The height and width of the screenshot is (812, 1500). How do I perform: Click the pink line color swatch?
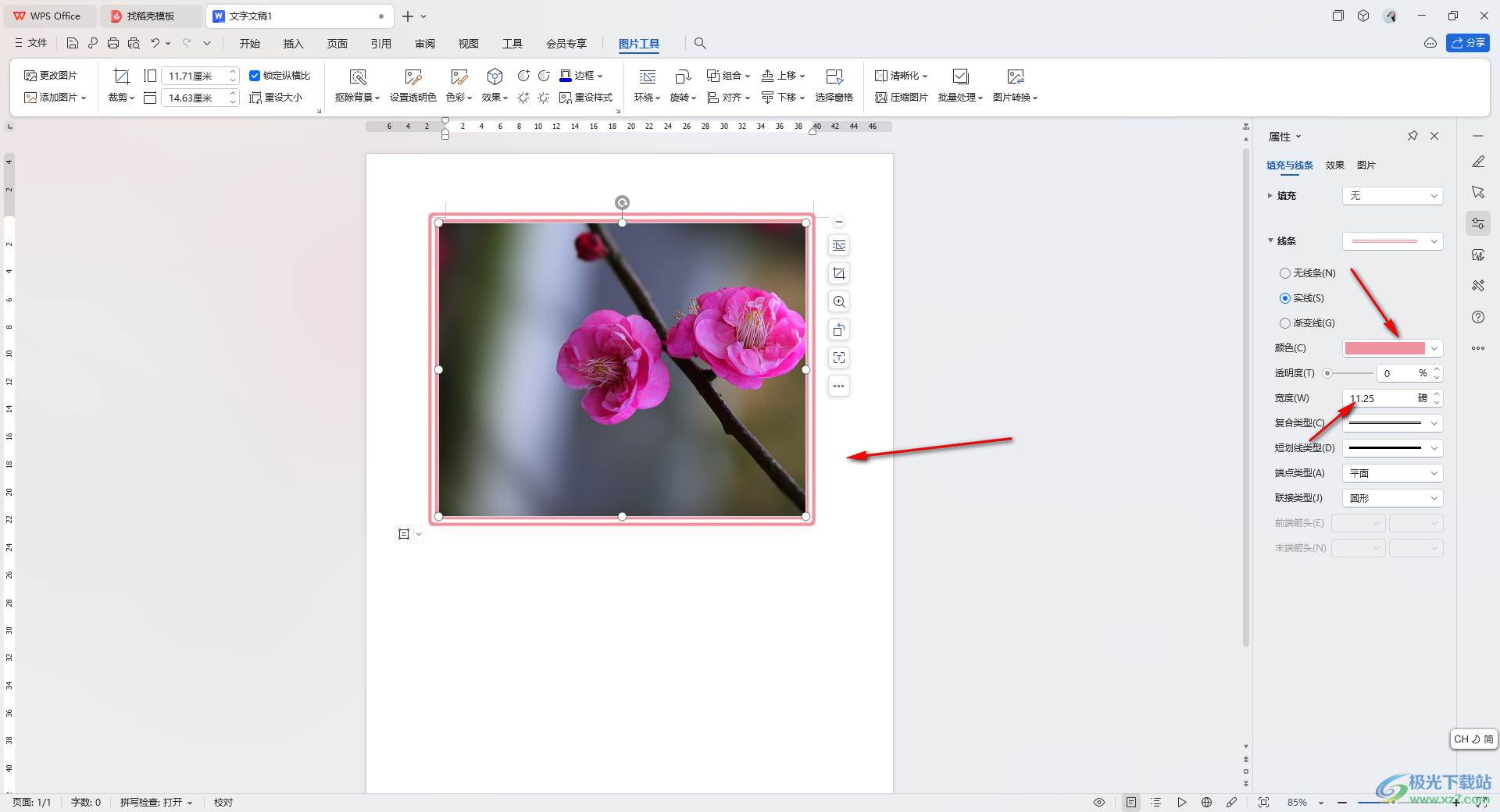point(1384,348)
